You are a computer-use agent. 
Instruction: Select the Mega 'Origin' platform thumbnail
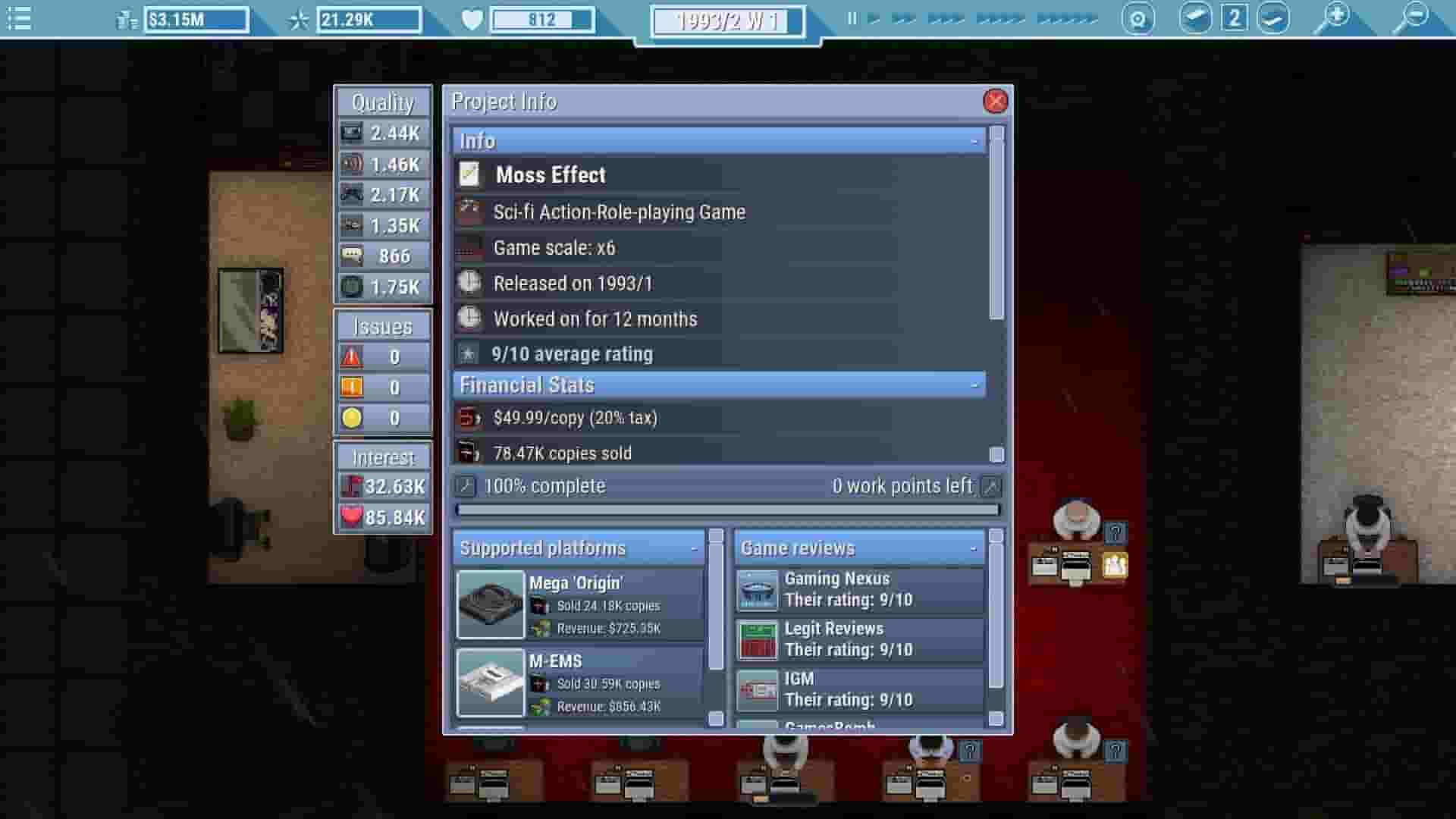click(491, 604)
